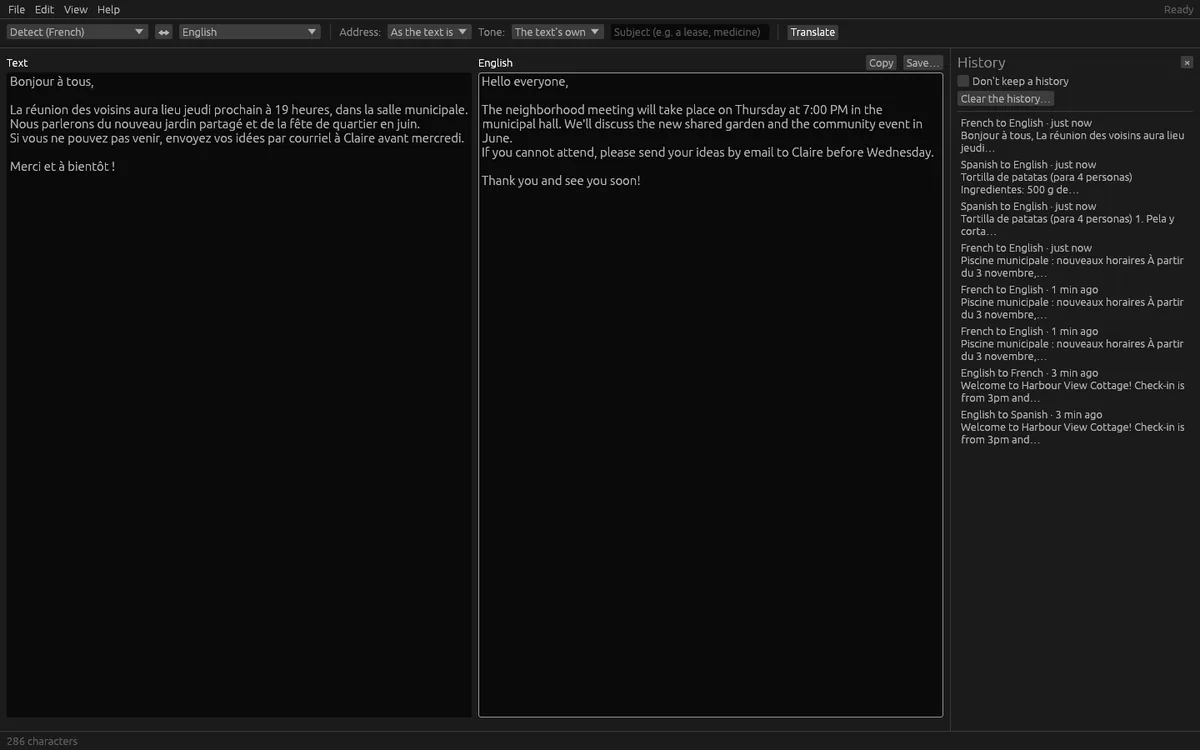Open "English to Spanish · 3 min ago" entry
The image size is (1200, 750).
[1074, 427]
